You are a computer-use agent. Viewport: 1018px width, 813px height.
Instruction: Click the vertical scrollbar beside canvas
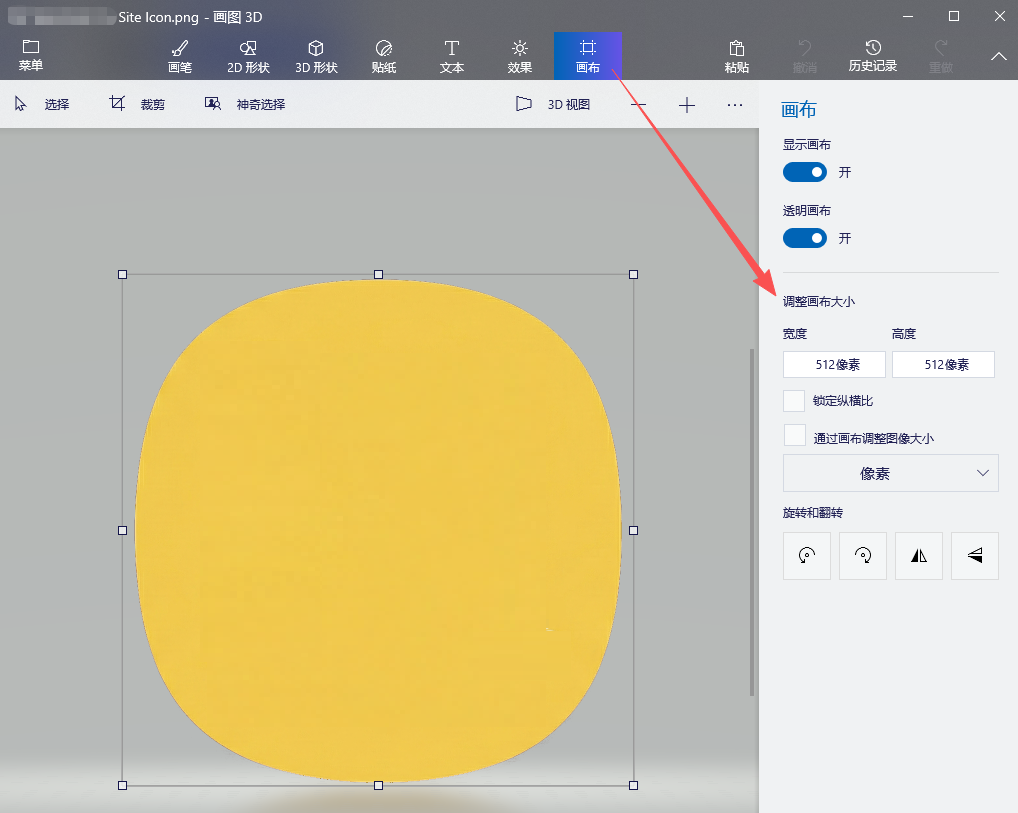pyautogui.click(x=752, y=522)
